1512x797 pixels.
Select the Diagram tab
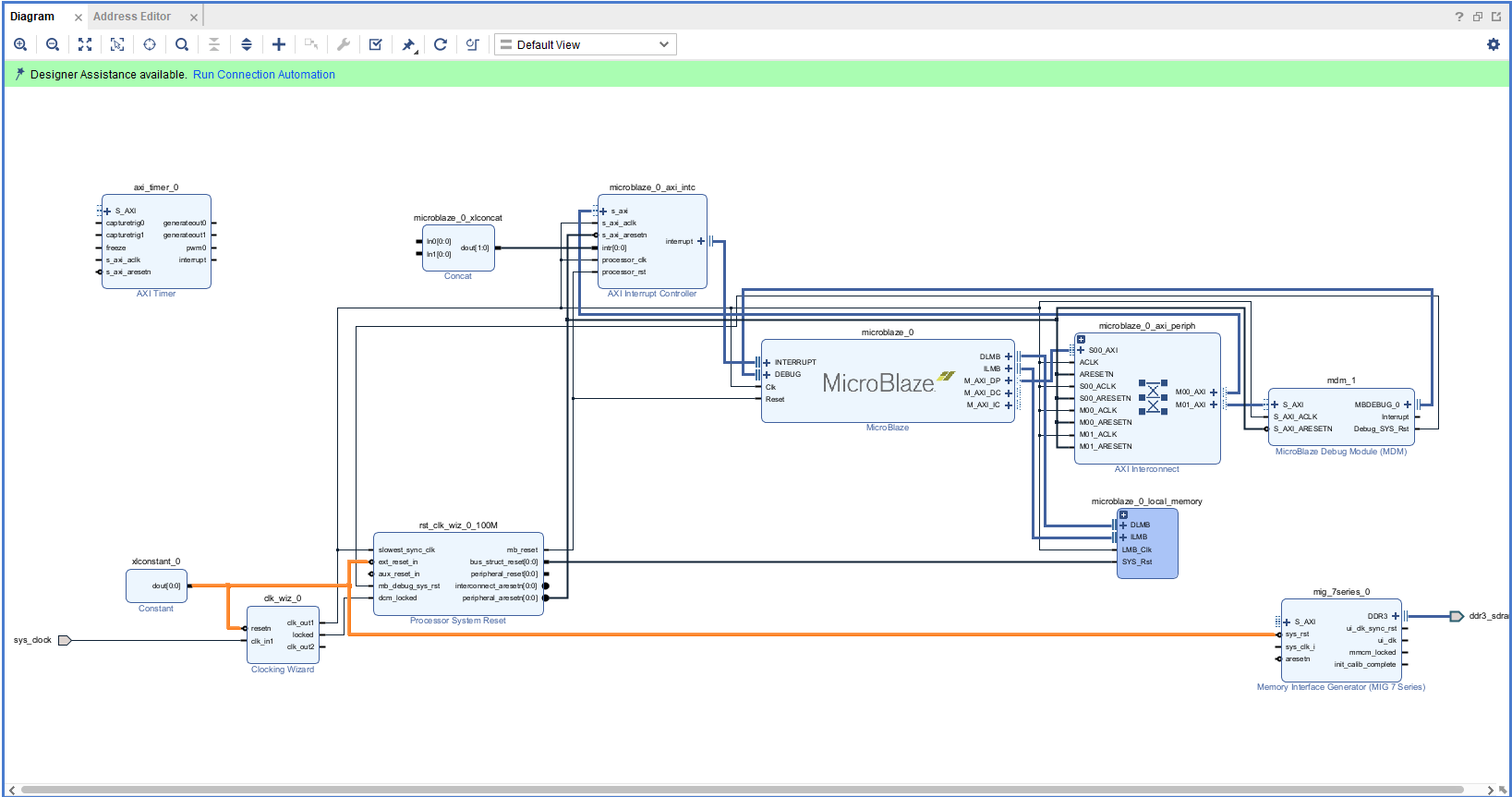(32, 17)
